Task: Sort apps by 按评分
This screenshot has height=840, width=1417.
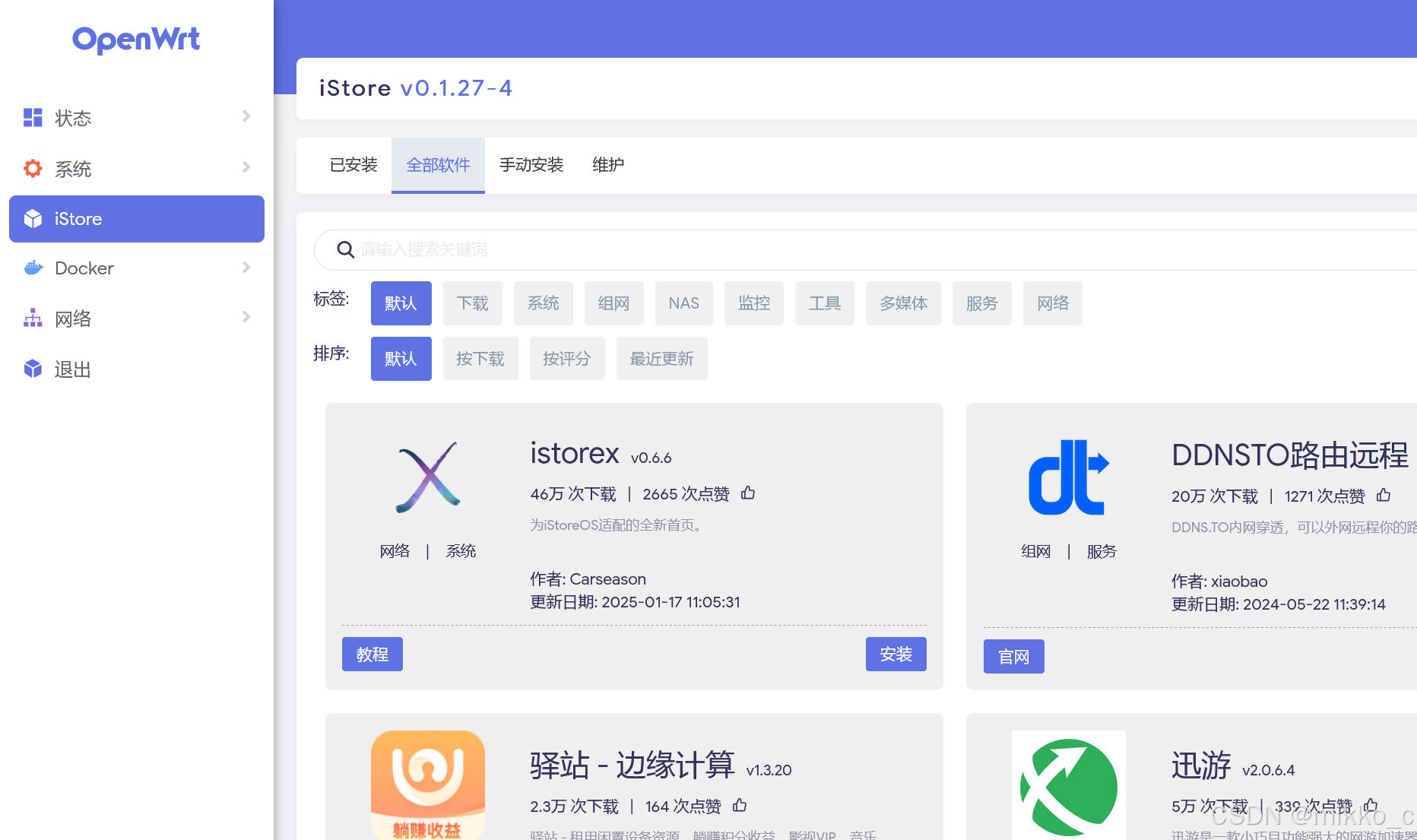Action: click(x=567, y=359)
